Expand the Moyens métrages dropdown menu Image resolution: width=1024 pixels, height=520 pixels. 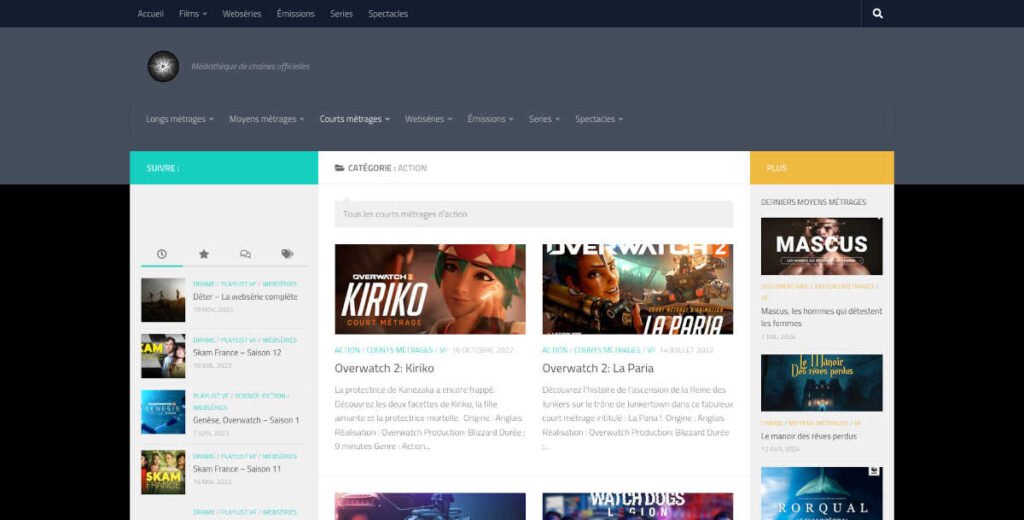pos(266,119)
